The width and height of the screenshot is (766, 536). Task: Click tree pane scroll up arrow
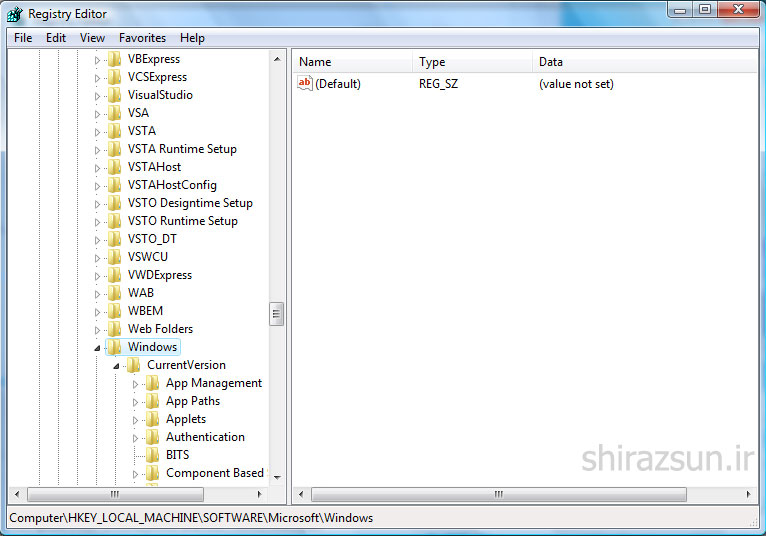(x=277, y=59)
